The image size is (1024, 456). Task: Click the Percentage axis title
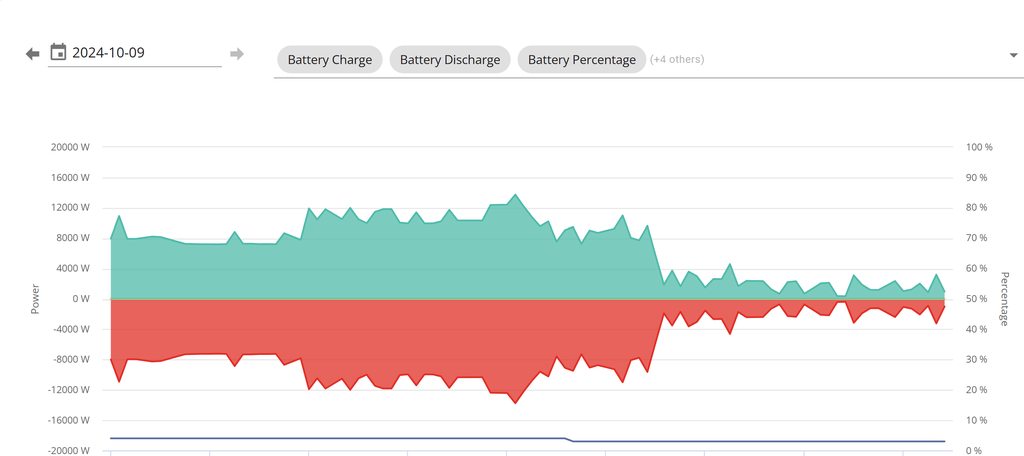pyautogui.click(x=1003, y=298)
